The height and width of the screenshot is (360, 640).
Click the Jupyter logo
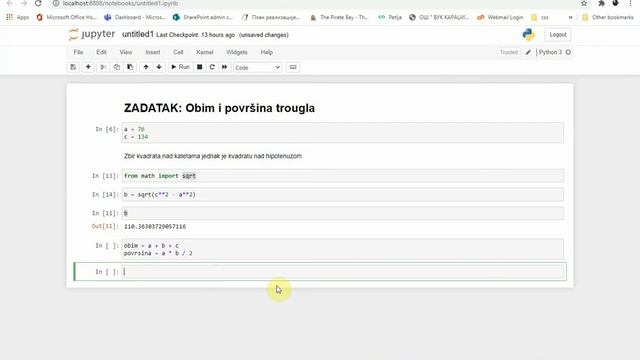92,35
